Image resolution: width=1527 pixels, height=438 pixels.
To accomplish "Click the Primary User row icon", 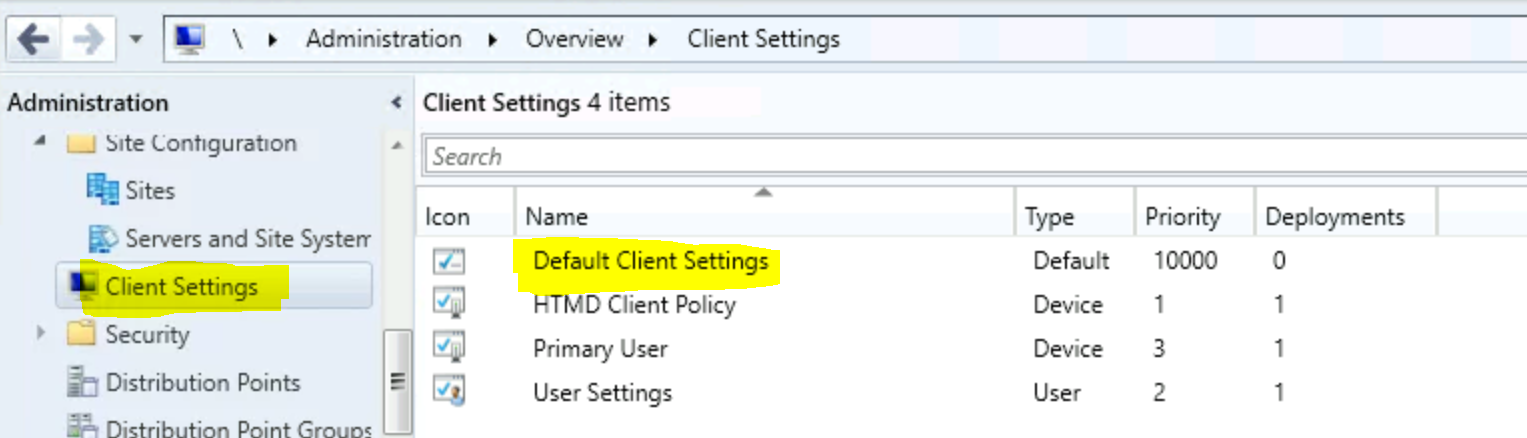I will point(449,348).
